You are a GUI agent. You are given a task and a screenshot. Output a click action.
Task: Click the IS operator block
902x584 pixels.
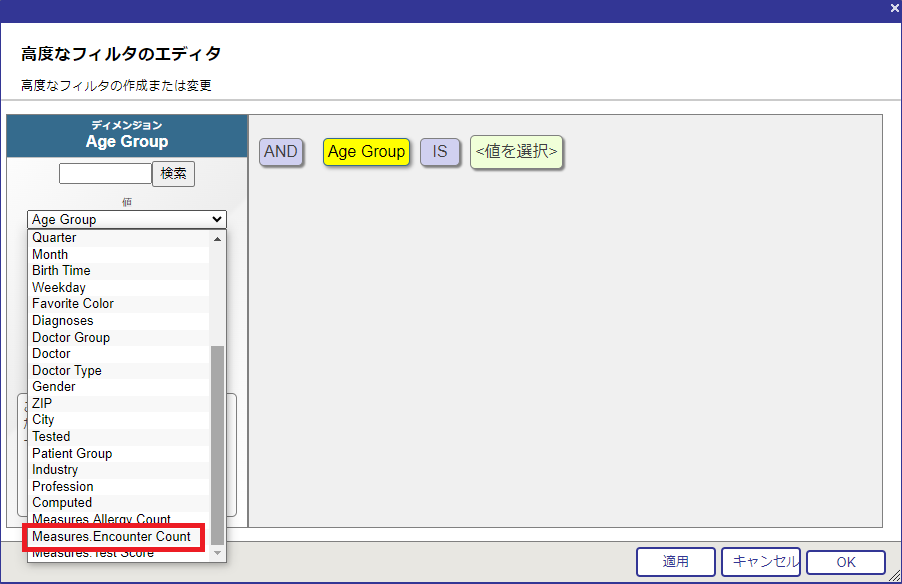tap(440, 152)
